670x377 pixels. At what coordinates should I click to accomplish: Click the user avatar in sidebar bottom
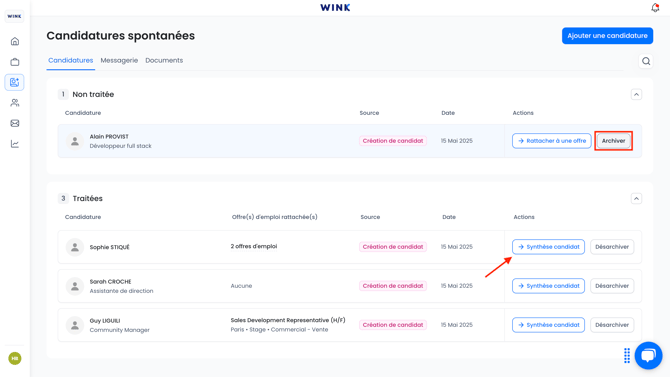[15, 358]
